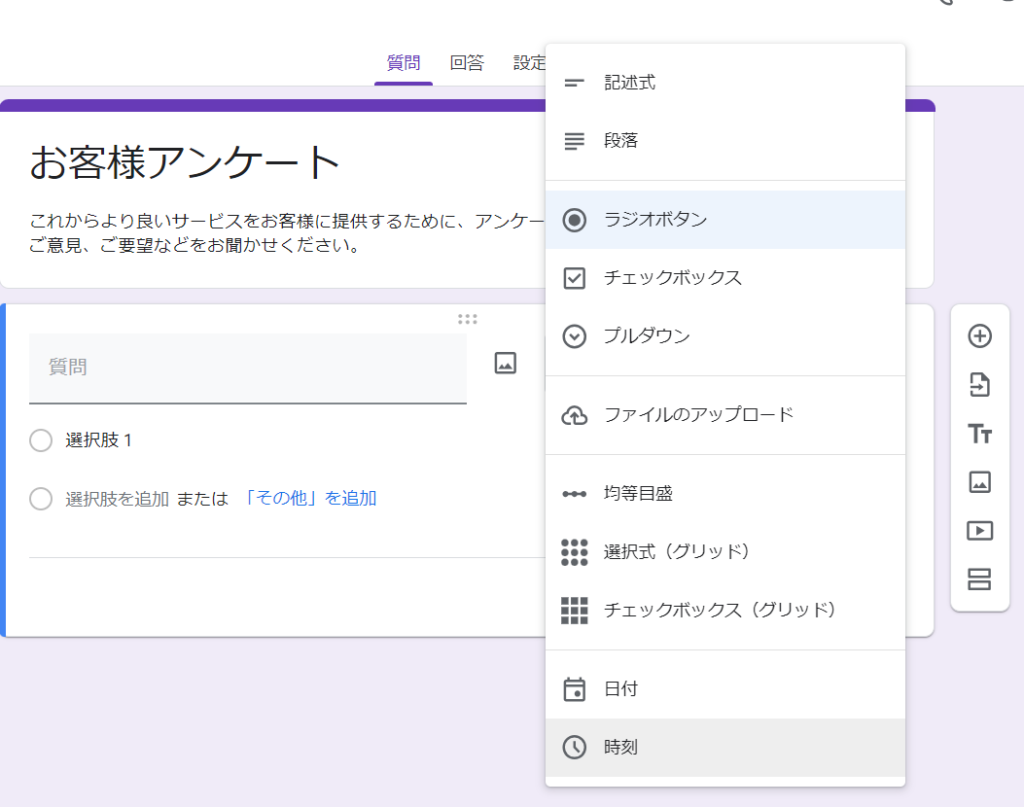This screenshot has height=807, width=1024.
Task: Choose 段落 paragraph question type
Action: (x=725, y=141)
